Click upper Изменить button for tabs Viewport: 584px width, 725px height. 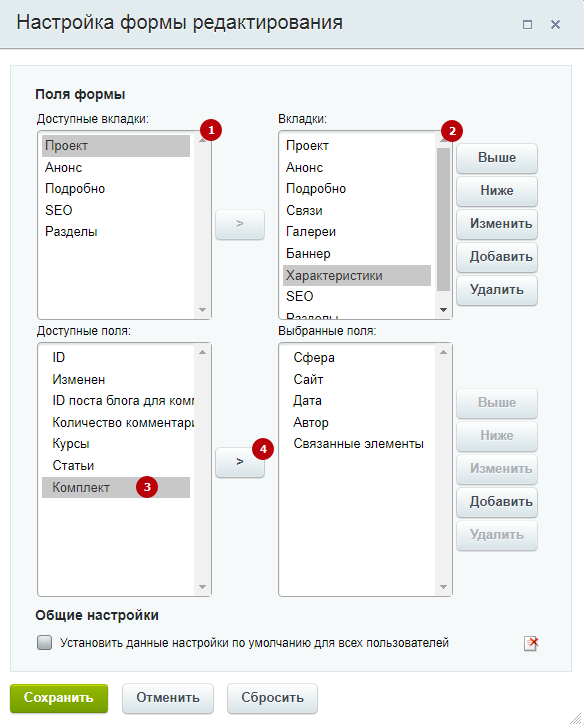[497, 224]
